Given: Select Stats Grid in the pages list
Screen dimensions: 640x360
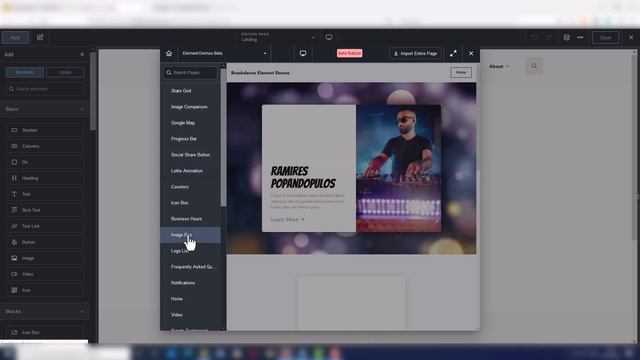Looking at the screenshot, I should coord(190,91).
